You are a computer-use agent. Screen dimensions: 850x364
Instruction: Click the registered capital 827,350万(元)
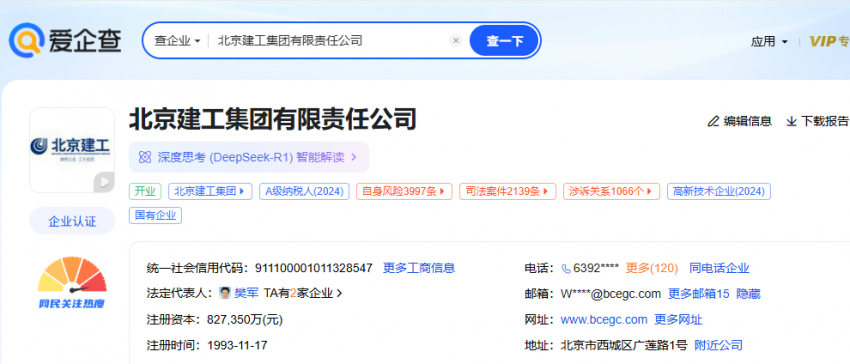pyautogui.click(x=245, y=320)
